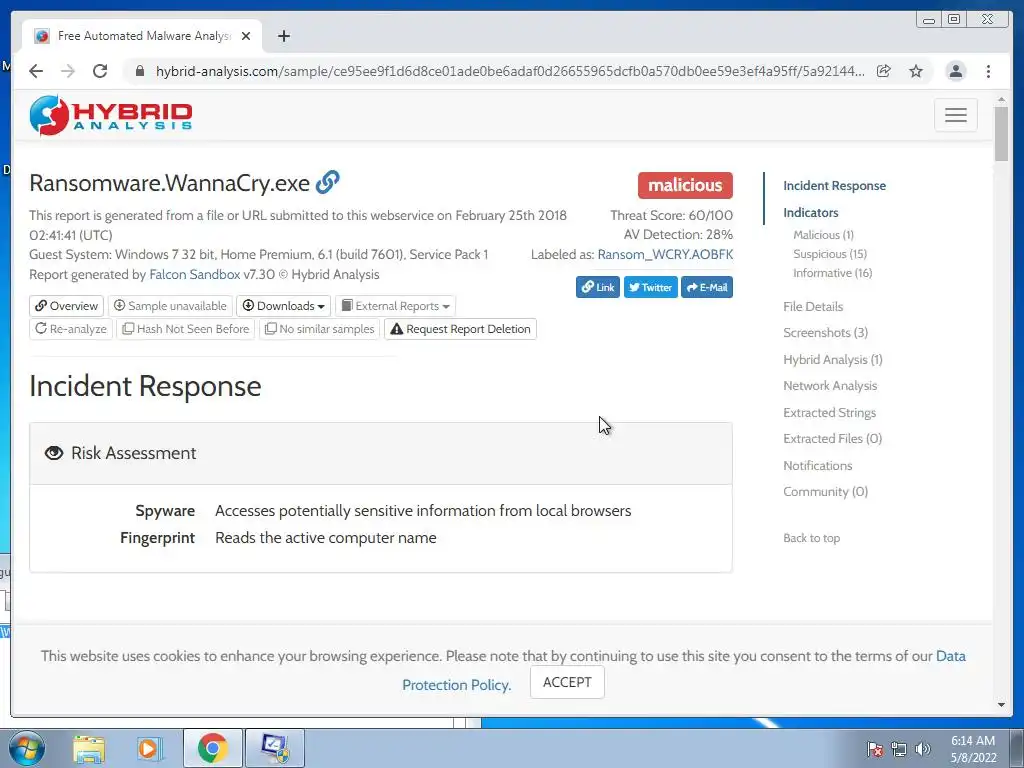Launch Windows Media Player from taskbar
This screenshot has height=768, width=1024.
[x=150, y=748]
